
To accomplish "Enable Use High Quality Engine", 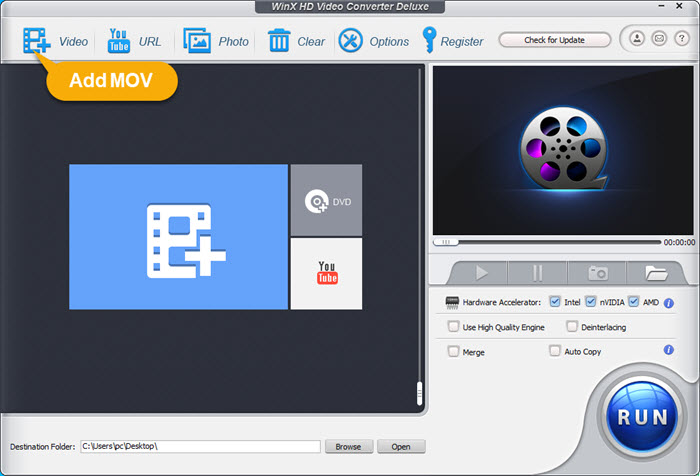I will [453, 326].
